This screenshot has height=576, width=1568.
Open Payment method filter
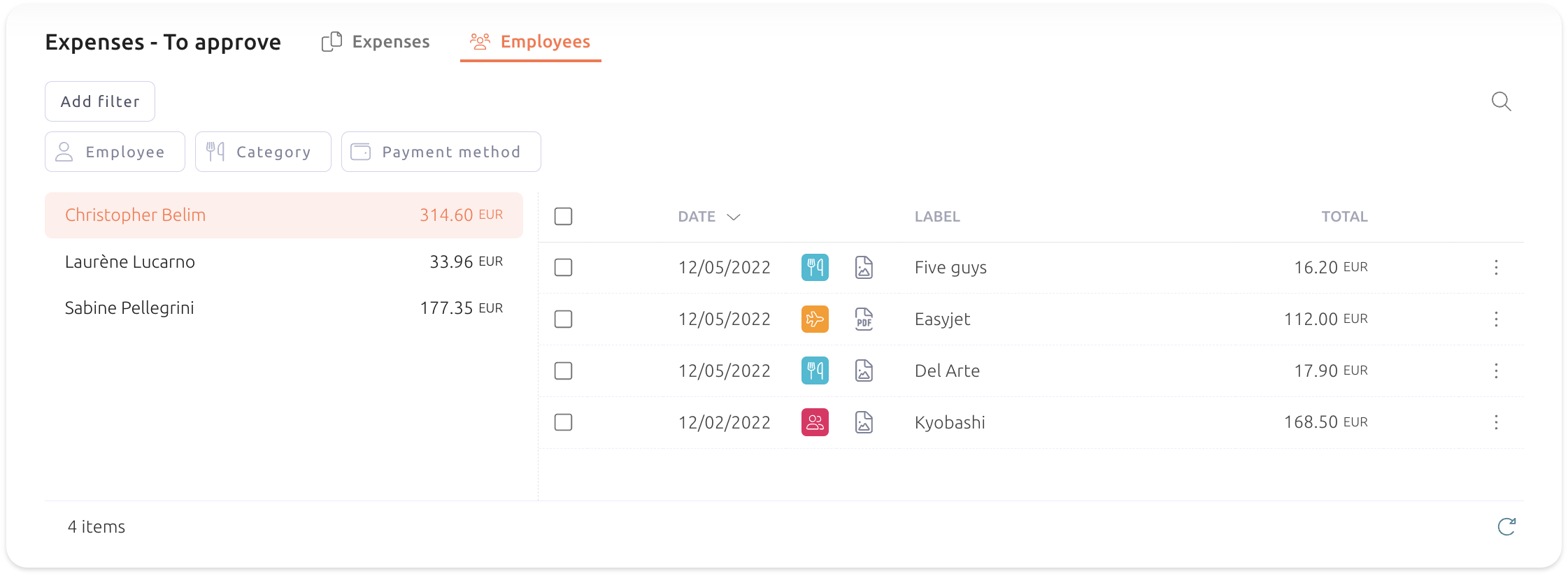pyautogui.click(x=441, y=152)
